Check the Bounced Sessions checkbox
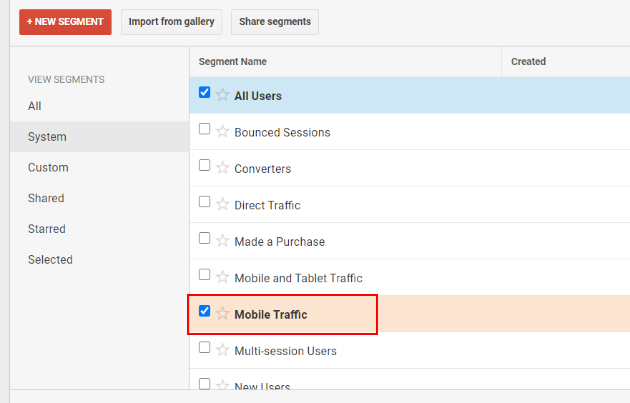This screenshot has width=630, height=403. pyautogui.click(x=205, y=129)
